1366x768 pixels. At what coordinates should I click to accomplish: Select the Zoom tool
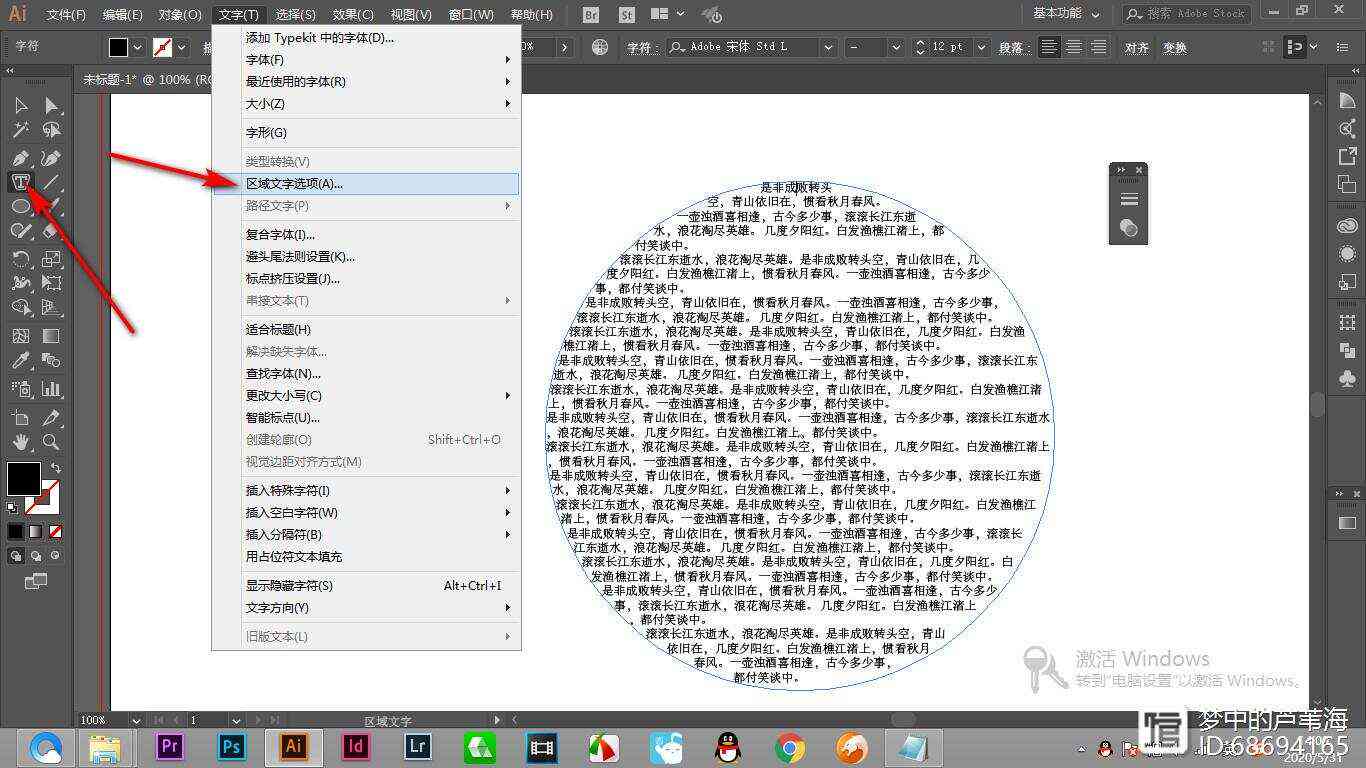click(51, 441)
